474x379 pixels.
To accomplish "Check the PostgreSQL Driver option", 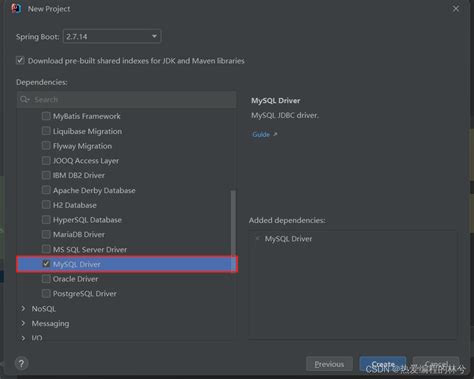I will click(x=46, y=293).
